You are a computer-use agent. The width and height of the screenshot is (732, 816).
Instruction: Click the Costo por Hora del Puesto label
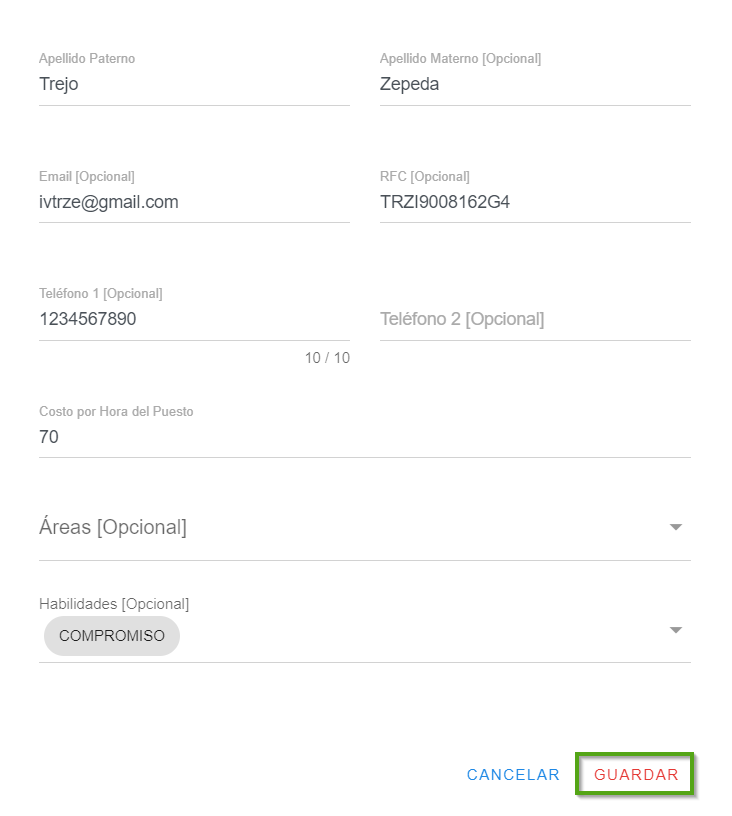(116, 411)
